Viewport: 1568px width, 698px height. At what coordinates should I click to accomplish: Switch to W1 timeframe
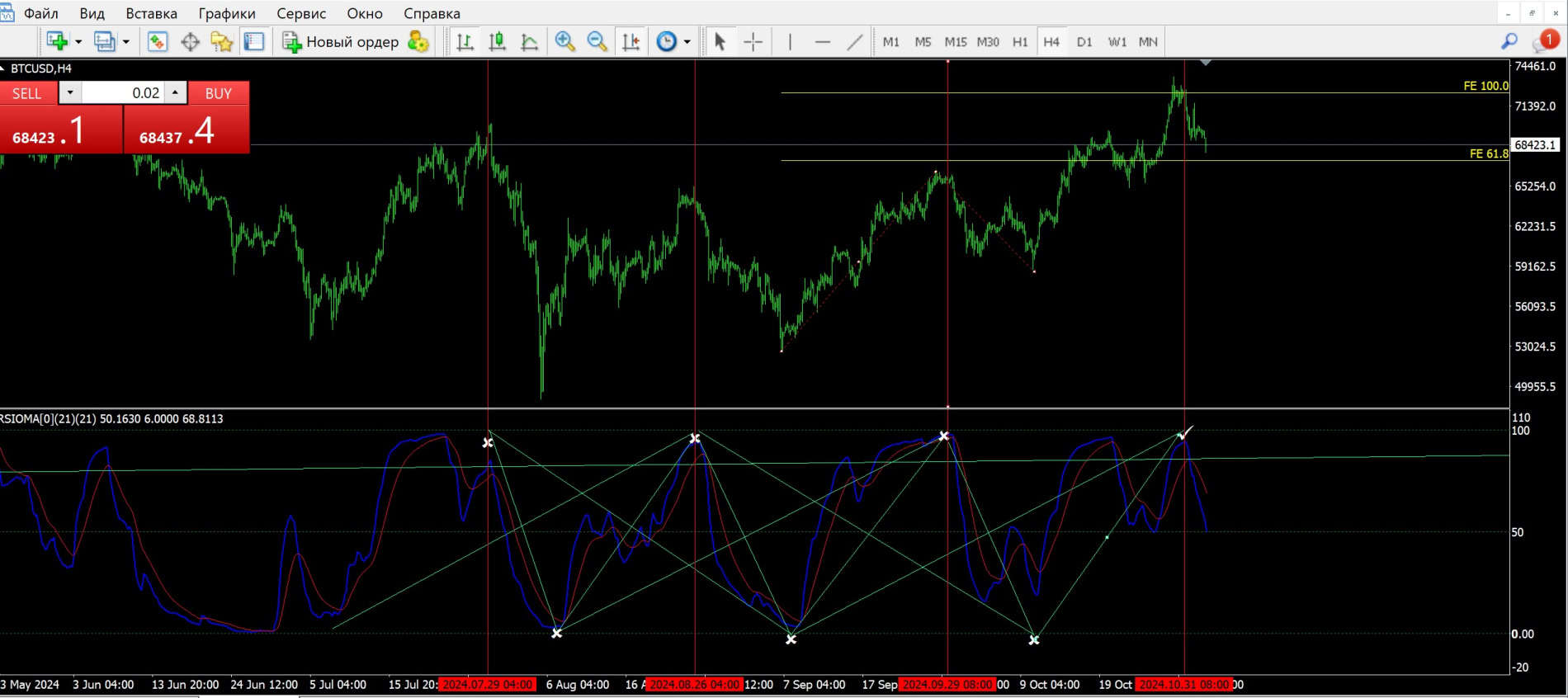[x=1117, y=41]
